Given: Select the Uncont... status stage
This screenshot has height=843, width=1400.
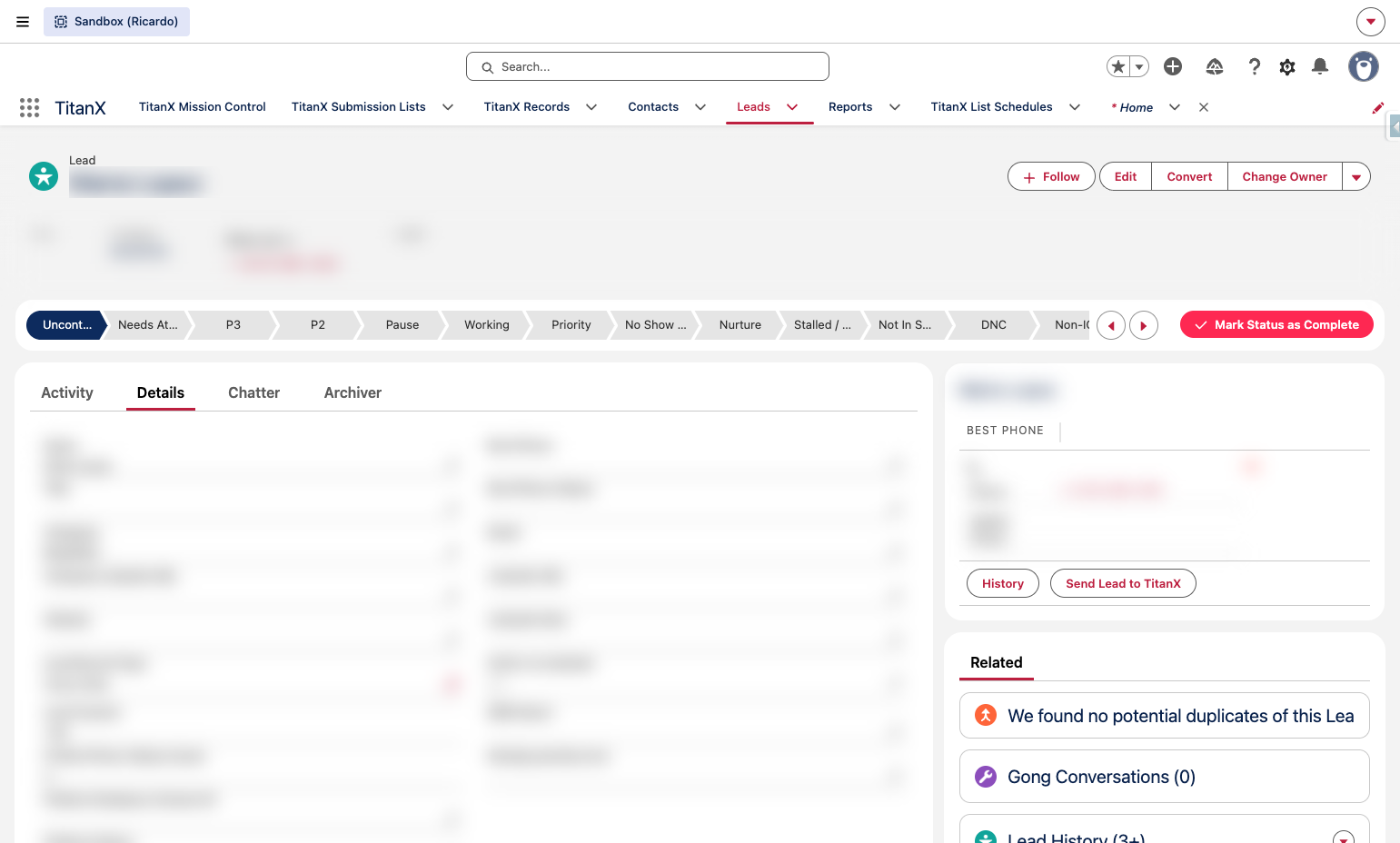Looking at the screenshot, I should tap(67, 325).
